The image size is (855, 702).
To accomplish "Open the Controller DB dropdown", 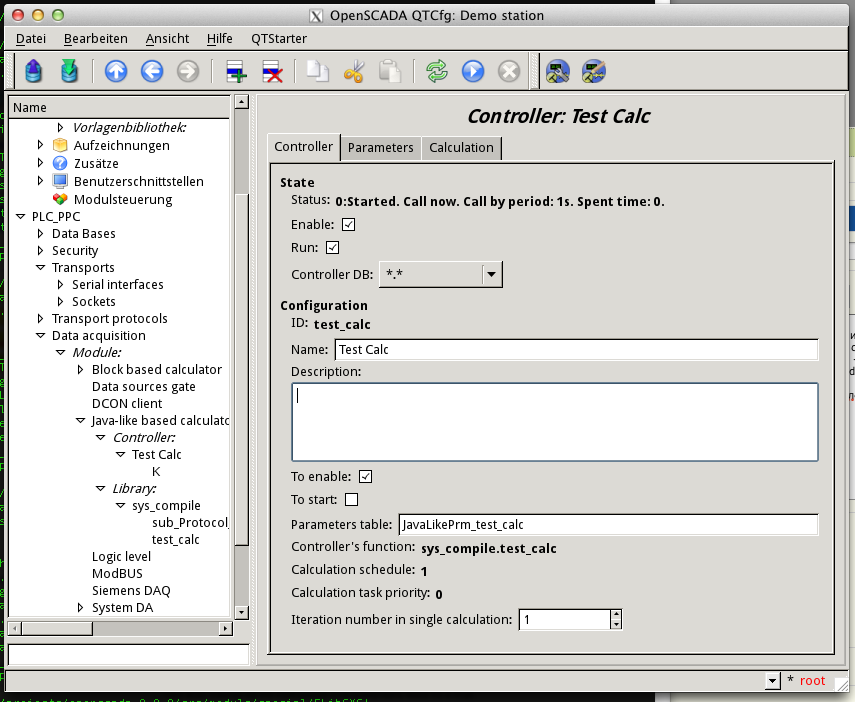I will pos(490,274).
